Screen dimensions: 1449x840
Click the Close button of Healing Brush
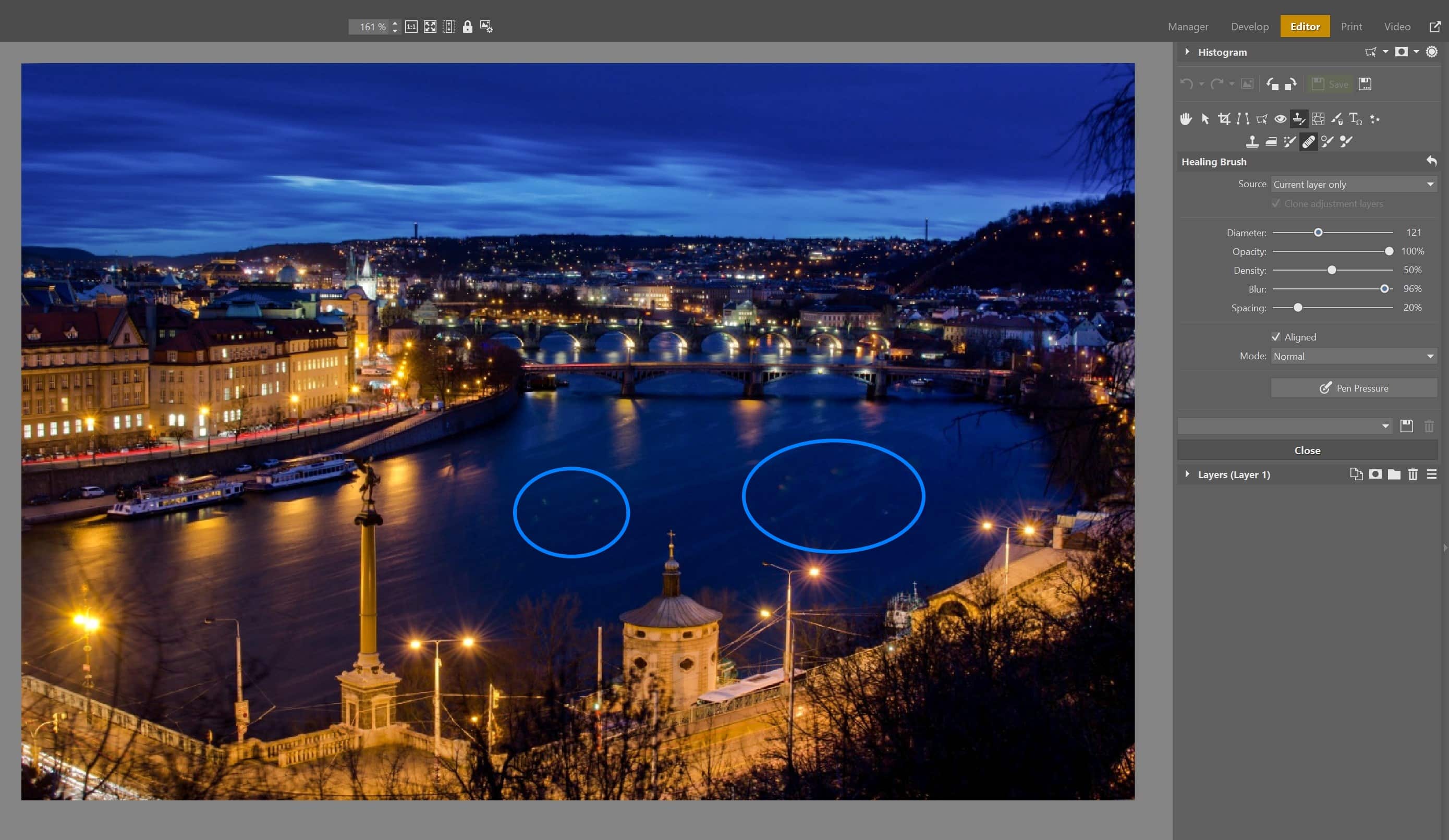[x=1307, y=450]
